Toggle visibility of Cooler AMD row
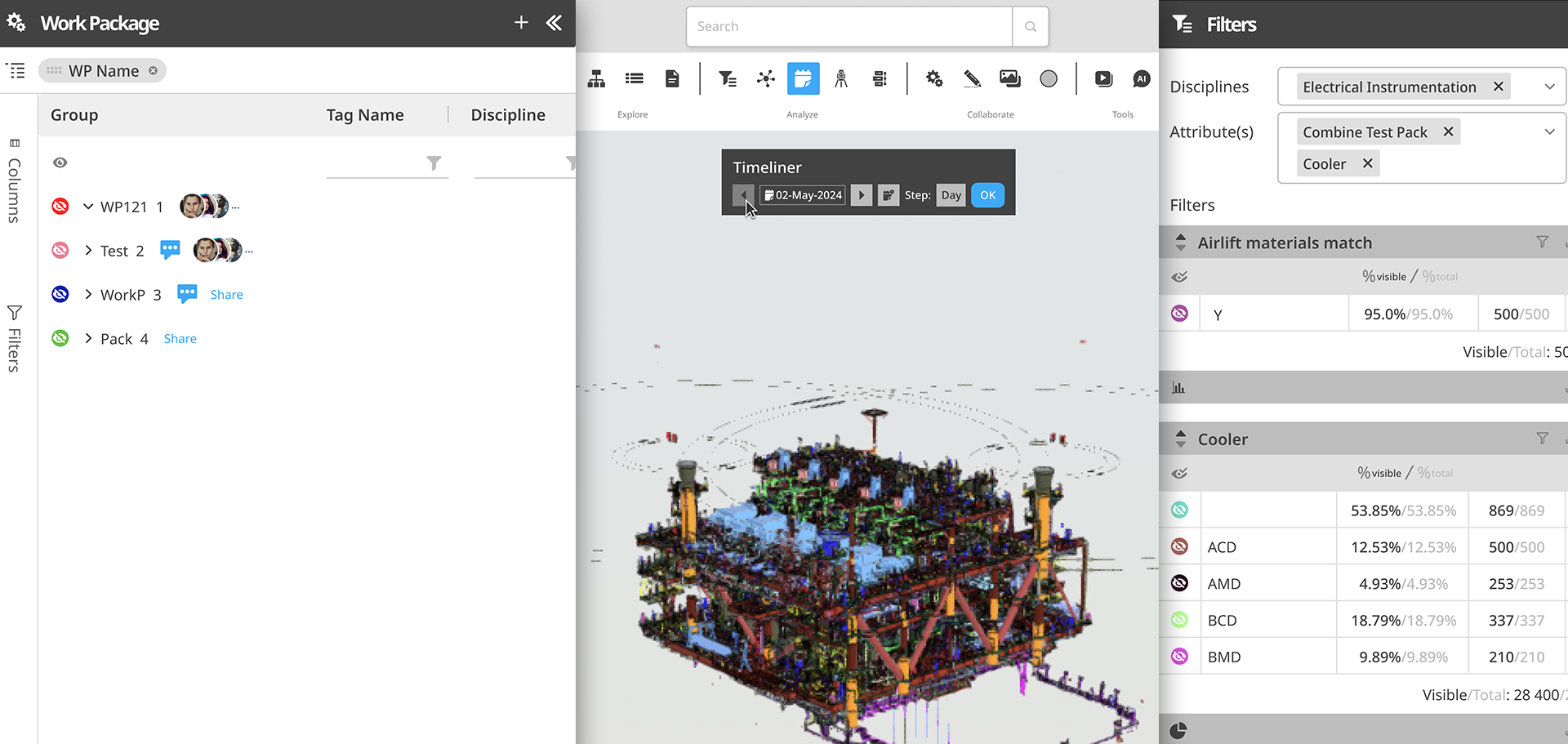Image resolution: width=1568 pixels, height=744 pixels. pyautogui.click(x=1179, y=583)
